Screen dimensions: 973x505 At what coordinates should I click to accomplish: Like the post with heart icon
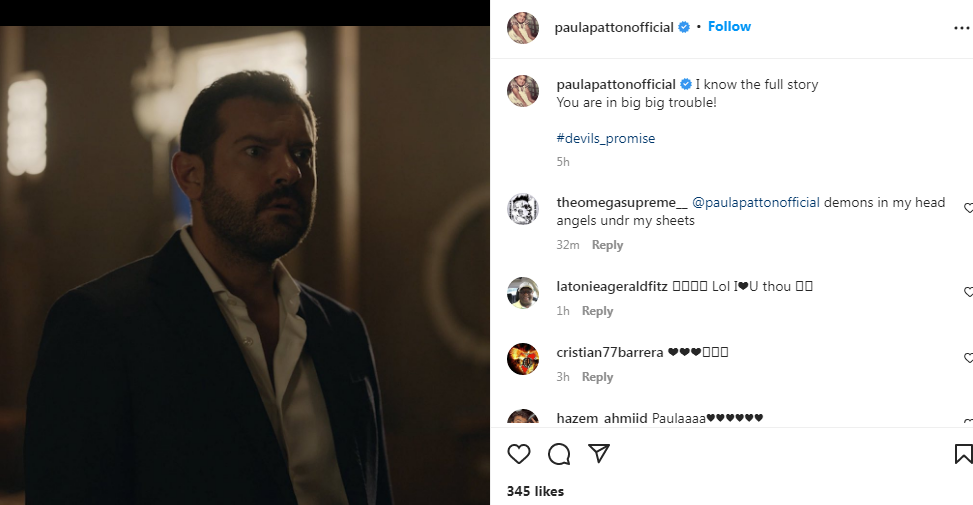coord(519,454)
